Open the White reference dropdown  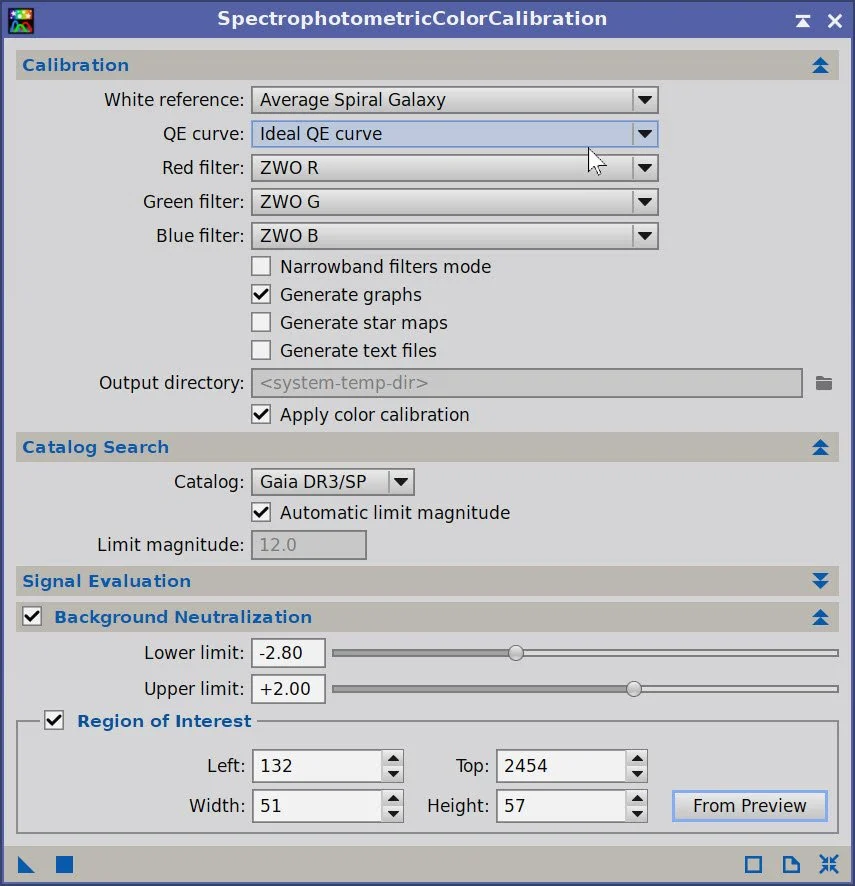(455, 100)
